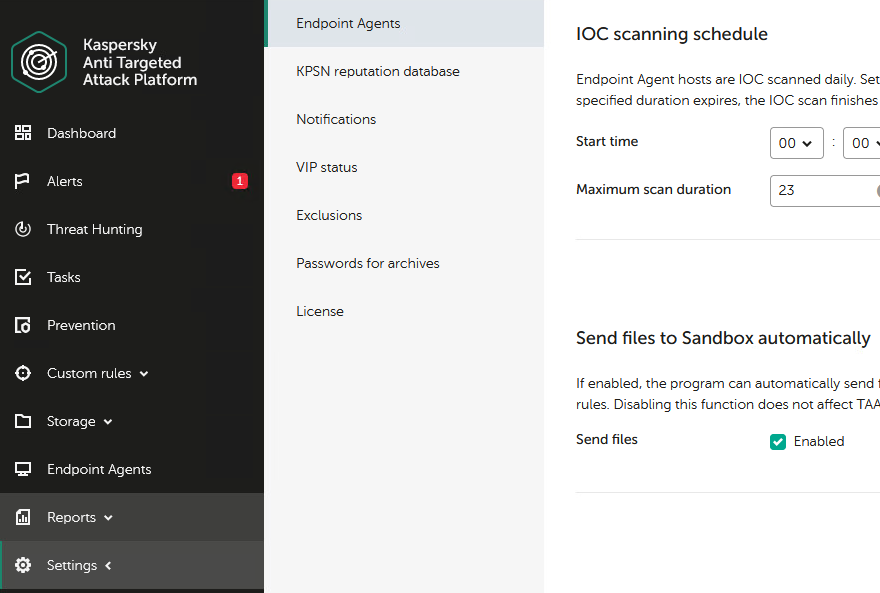Open the Start time hours dropdown
Image resolution: width=880 pixels, height=593 pixels.
click(796, 143)
